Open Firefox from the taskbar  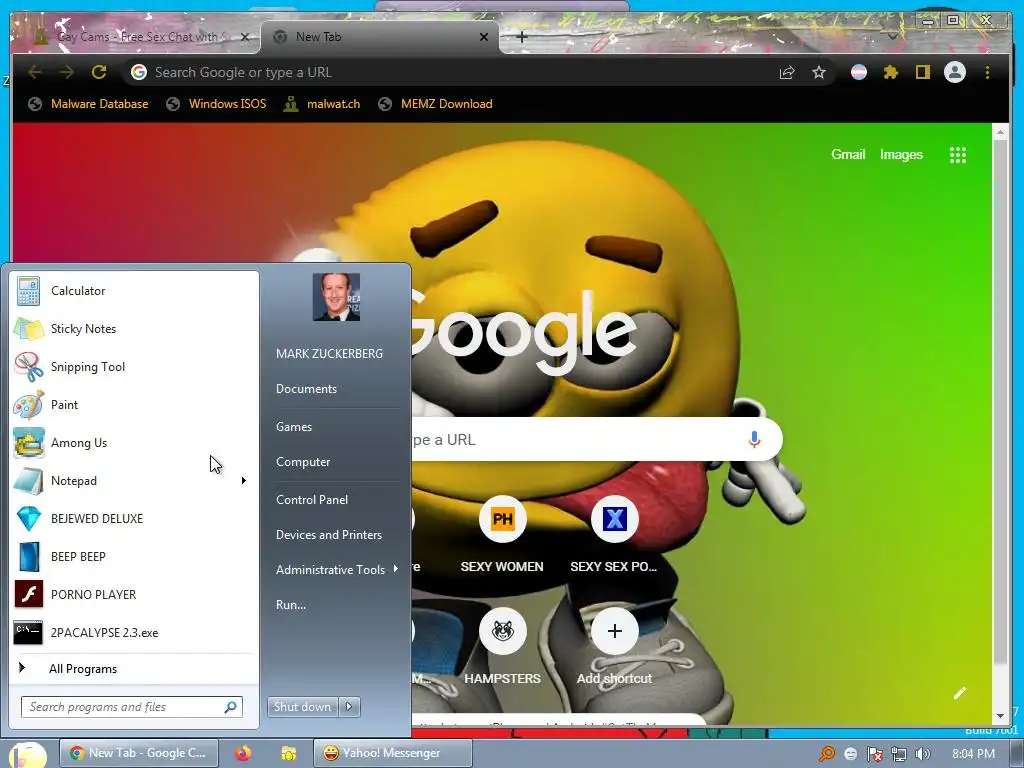[x=243, y=753]
